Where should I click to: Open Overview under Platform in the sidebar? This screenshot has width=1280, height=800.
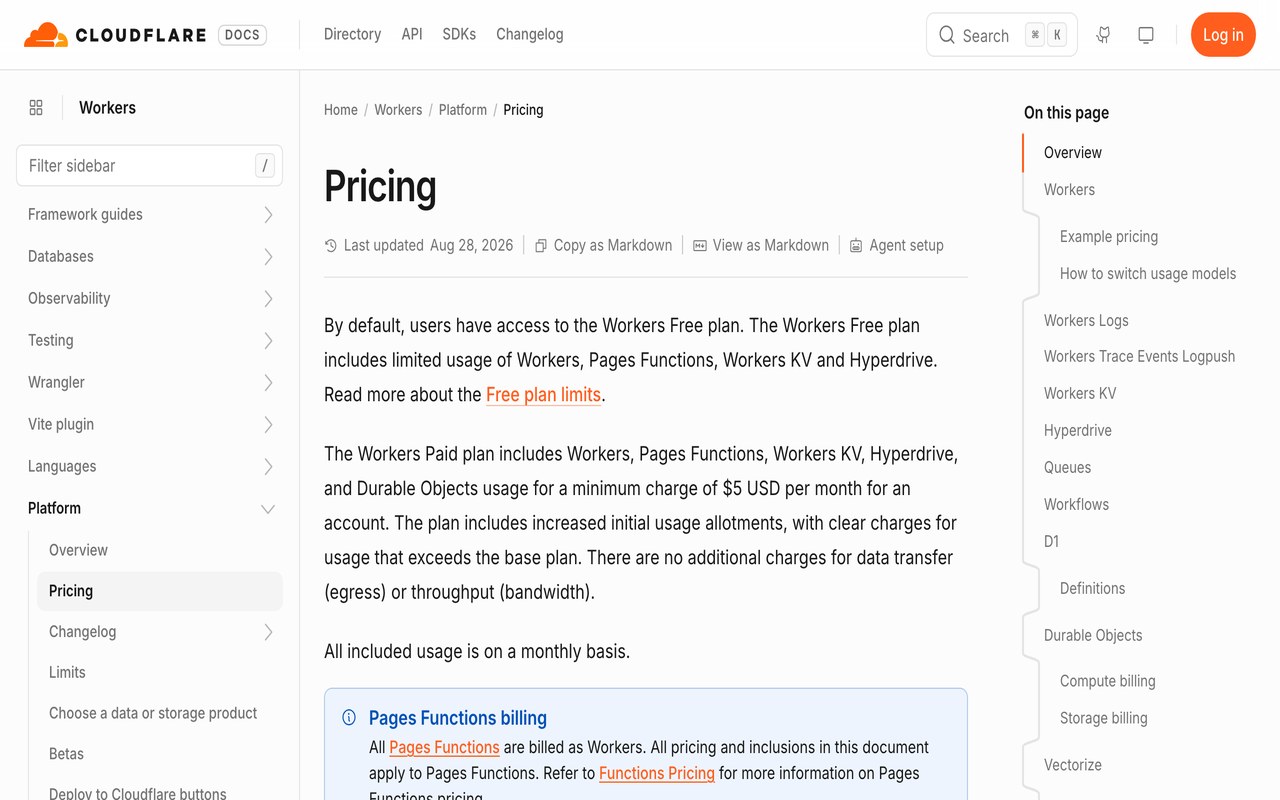[x=160, y=550]
